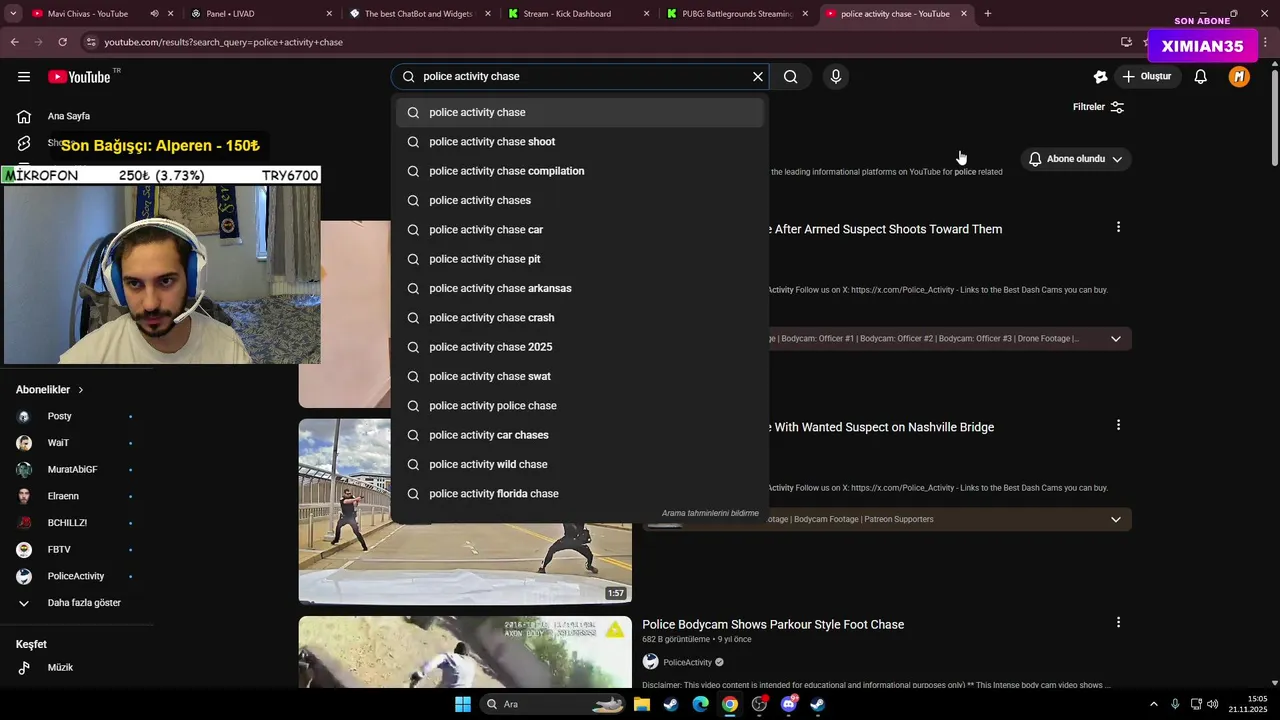The width and height of the screenshot is (1280, 720).
Task: Start voice search with microphone icon
Action: click(836, 76)
